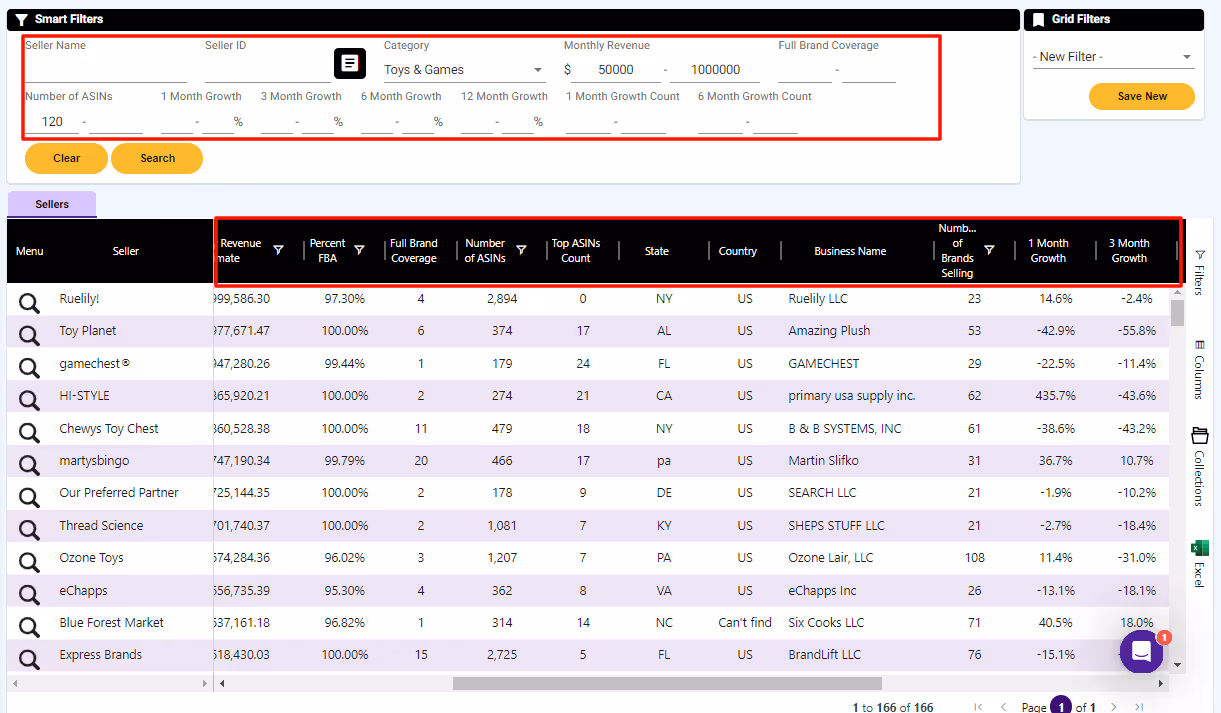1221x713 pixels.
Task: Click magnifier icon for Ruelily! row
Action: click(x=29, y=303)
